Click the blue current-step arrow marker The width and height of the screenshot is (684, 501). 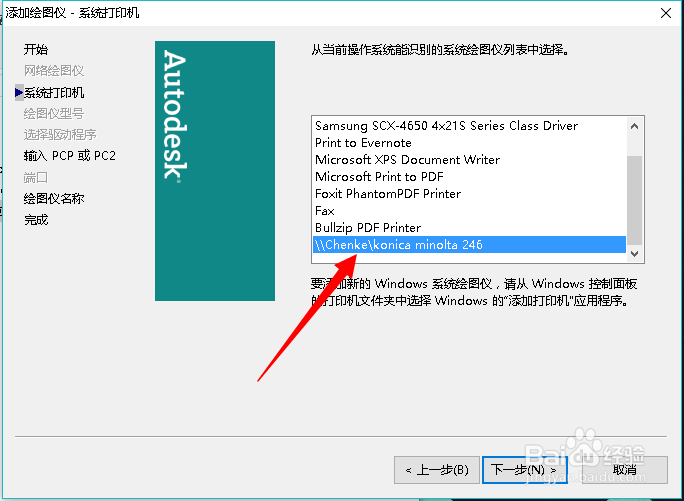pyautogui.click(x=19, y=93)
